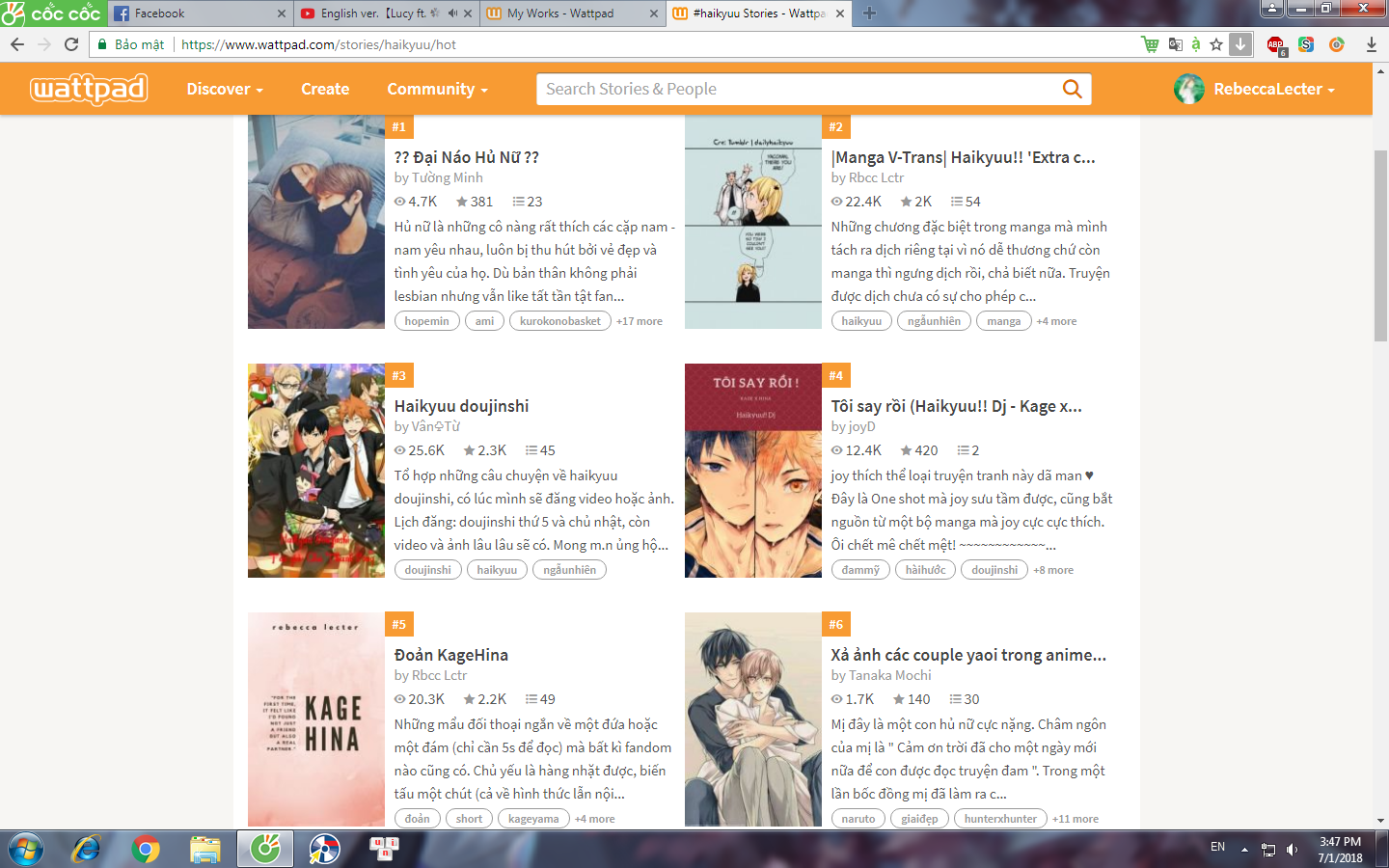Open the Adblock Plus extension icon
The height and width of the screenshot is (868, 1389).
(x=1275, y=44)
